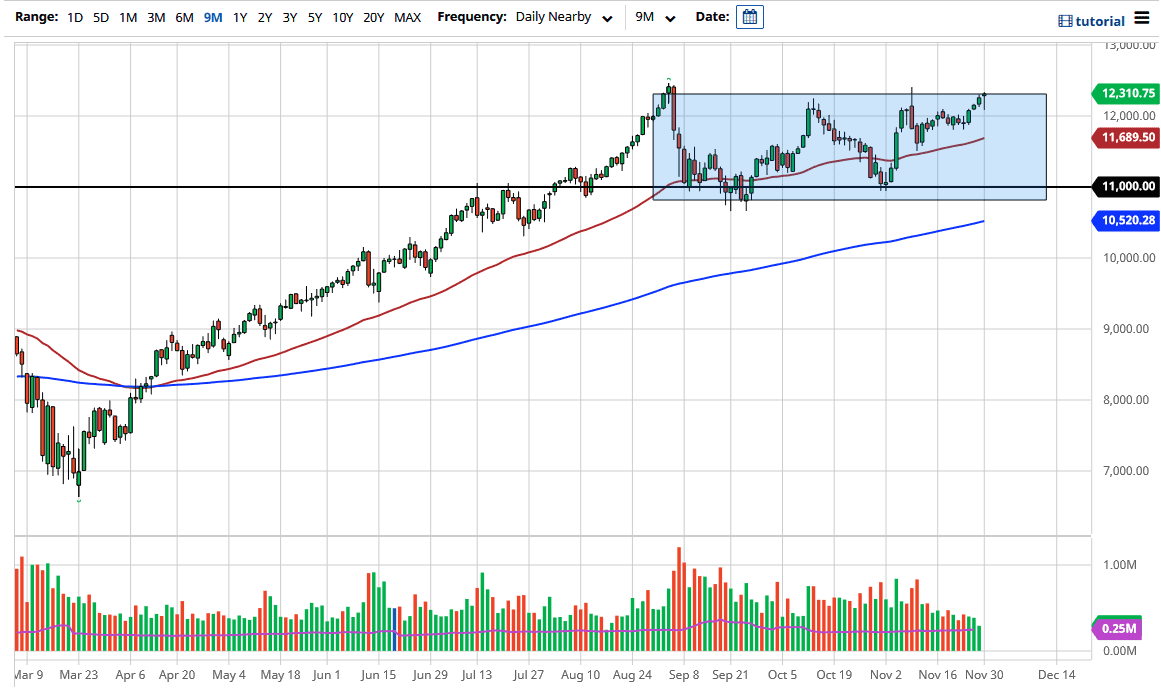Select the 5Y range
The width and height of the screenshot is (1161, 694).
pyautogui.click(x=314, y=17)
